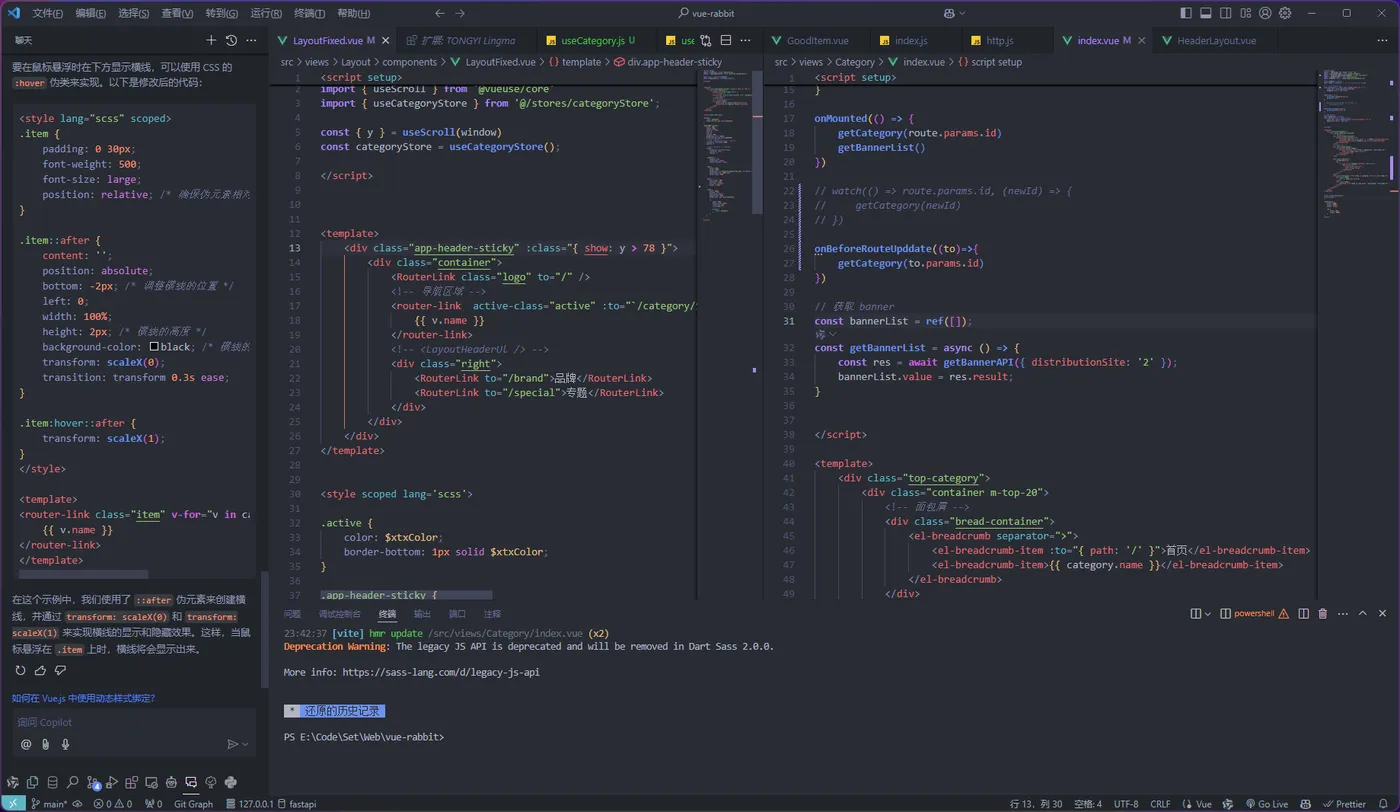Image resolution: width=1400 pixels, height=812 pixels.
Task: Give thumbs down to Copilot answer
Action: (60, 671)
